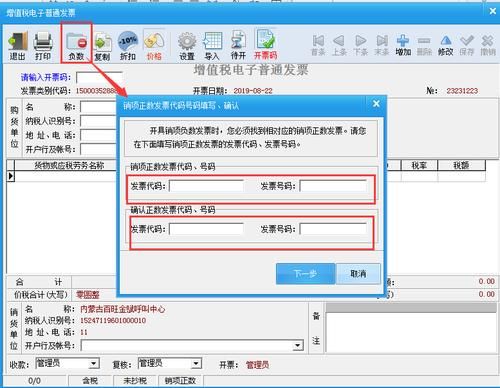Image resolution: width=500 pixels, height=388 pixels.
Task: Click the 销项正数 status bar entry
Action: [x=180, y=381]
